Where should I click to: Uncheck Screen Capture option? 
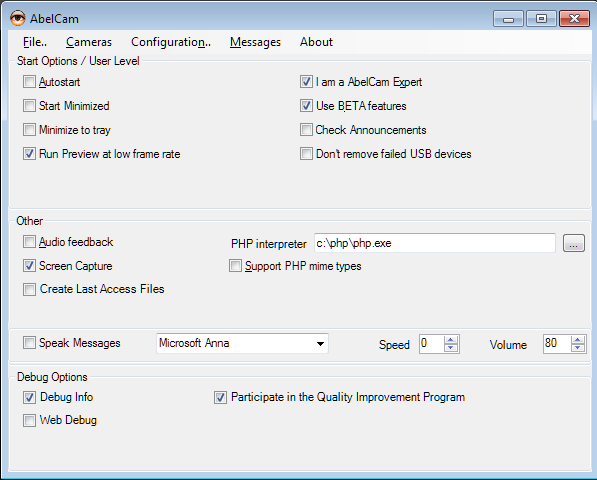(x=29, y=266)
